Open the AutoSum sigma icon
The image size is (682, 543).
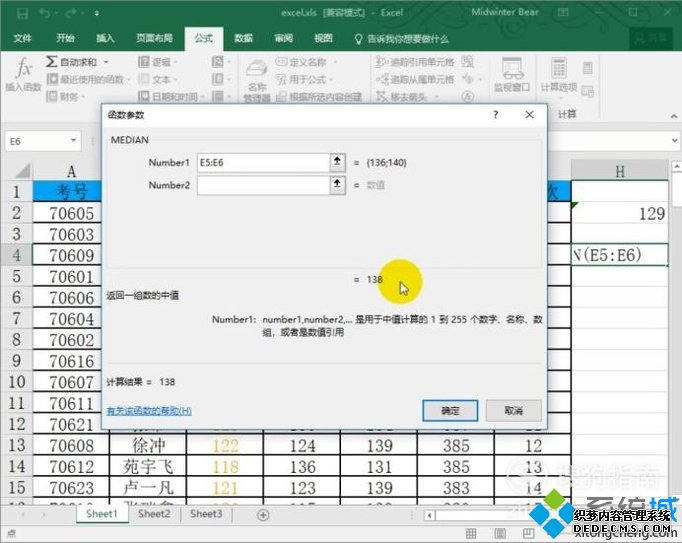52,62
